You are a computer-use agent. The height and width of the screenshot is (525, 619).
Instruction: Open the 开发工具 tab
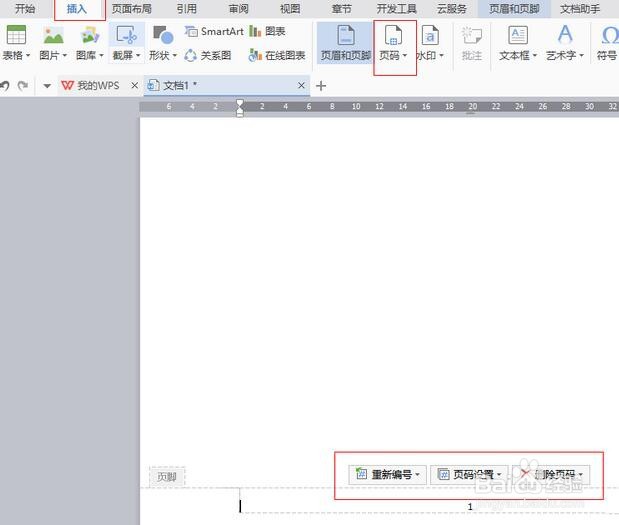click(396, 9)
